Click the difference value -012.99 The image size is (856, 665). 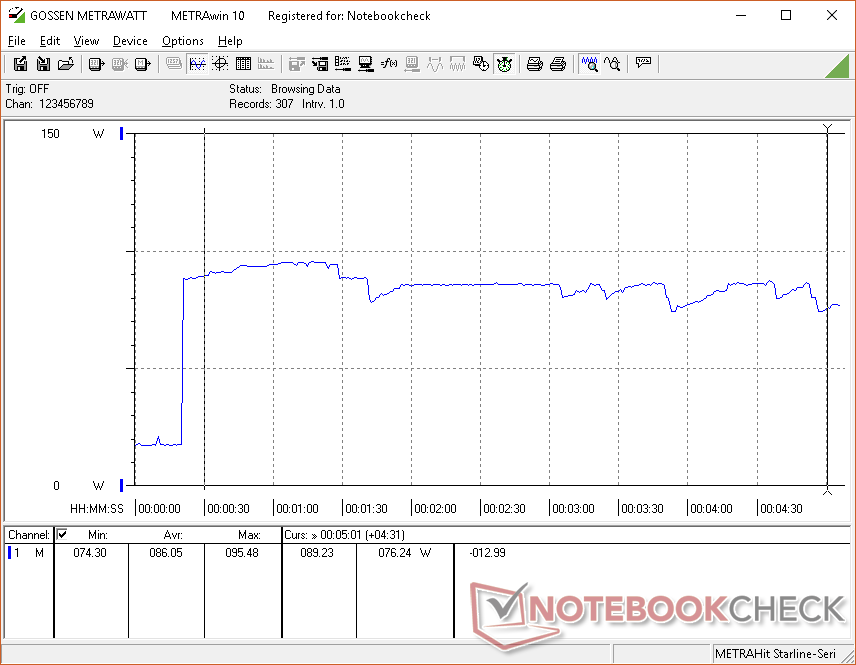tap(488, 553)
